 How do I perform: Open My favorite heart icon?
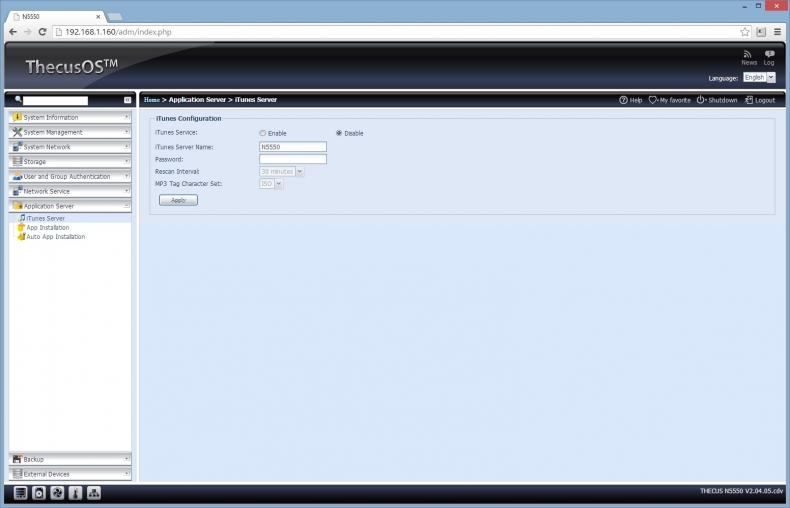tap(653, 100)
